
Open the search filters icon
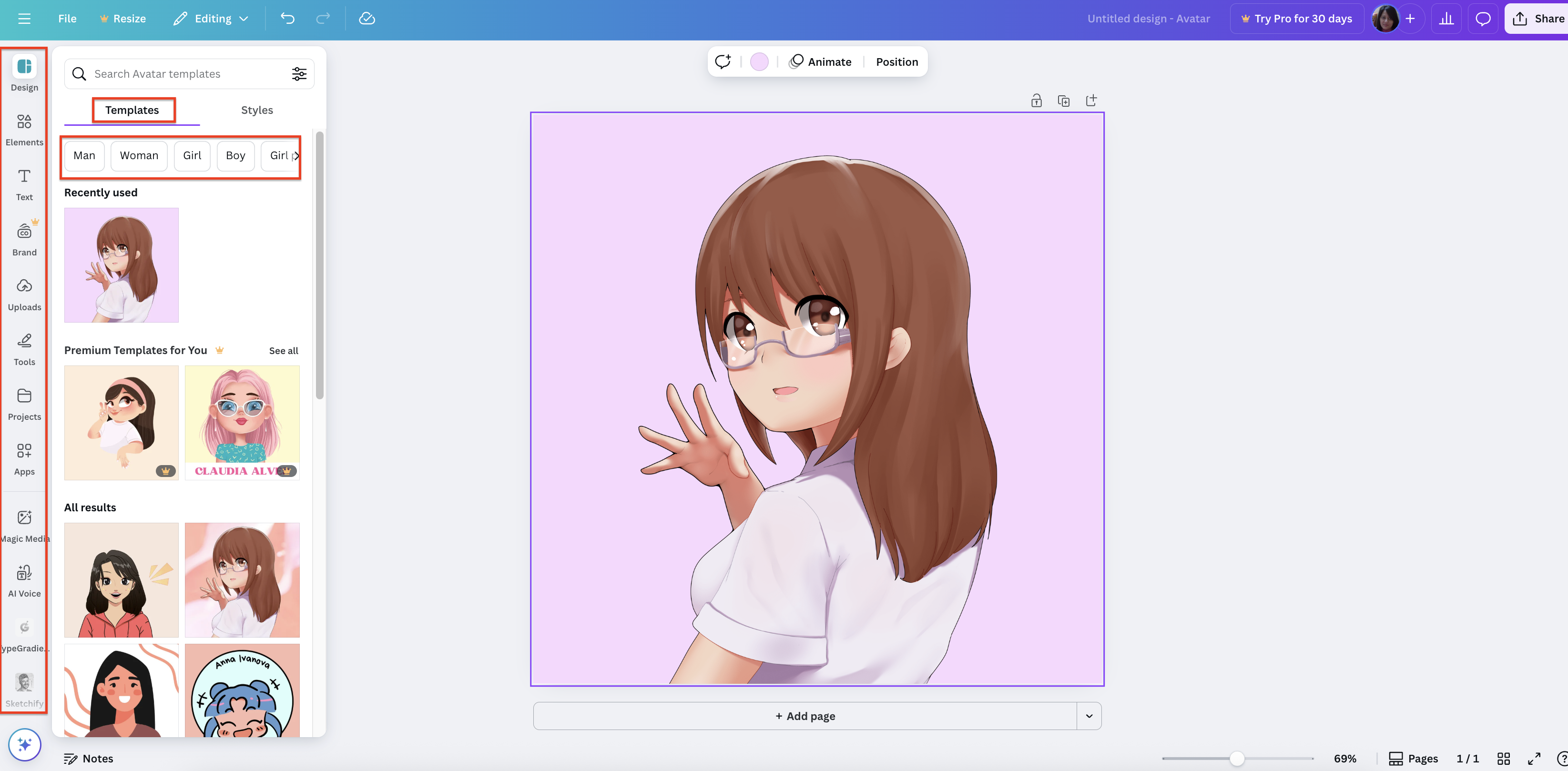pyautogui.click(x=299, y=74)
